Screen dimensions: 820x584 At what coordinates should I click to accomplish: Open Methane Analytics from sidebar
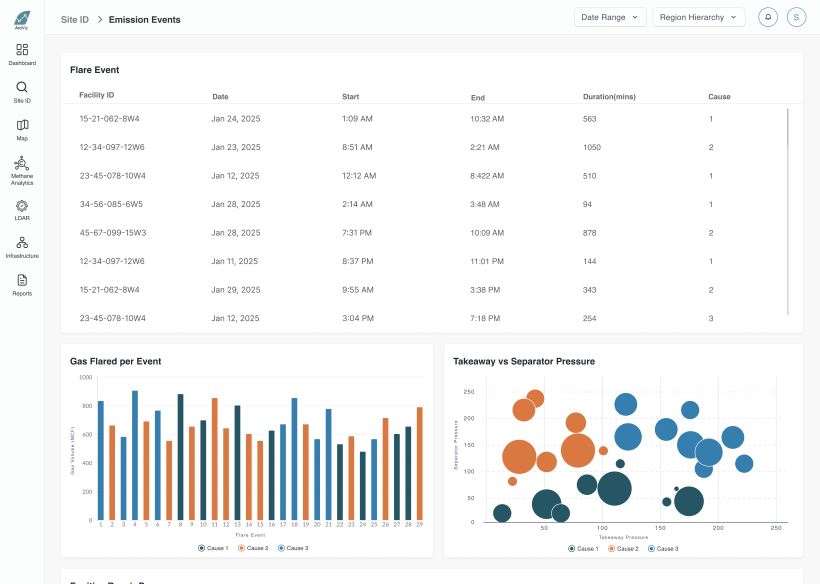tap(22, 170)
